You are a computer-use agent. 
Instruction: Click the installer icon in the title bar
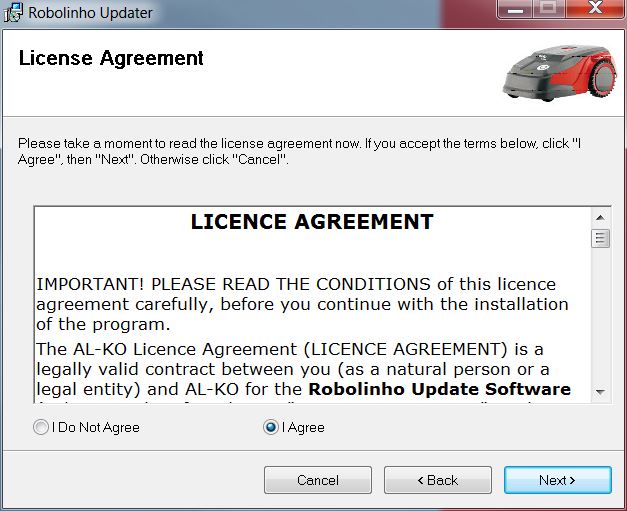click(x=13, y=13)
